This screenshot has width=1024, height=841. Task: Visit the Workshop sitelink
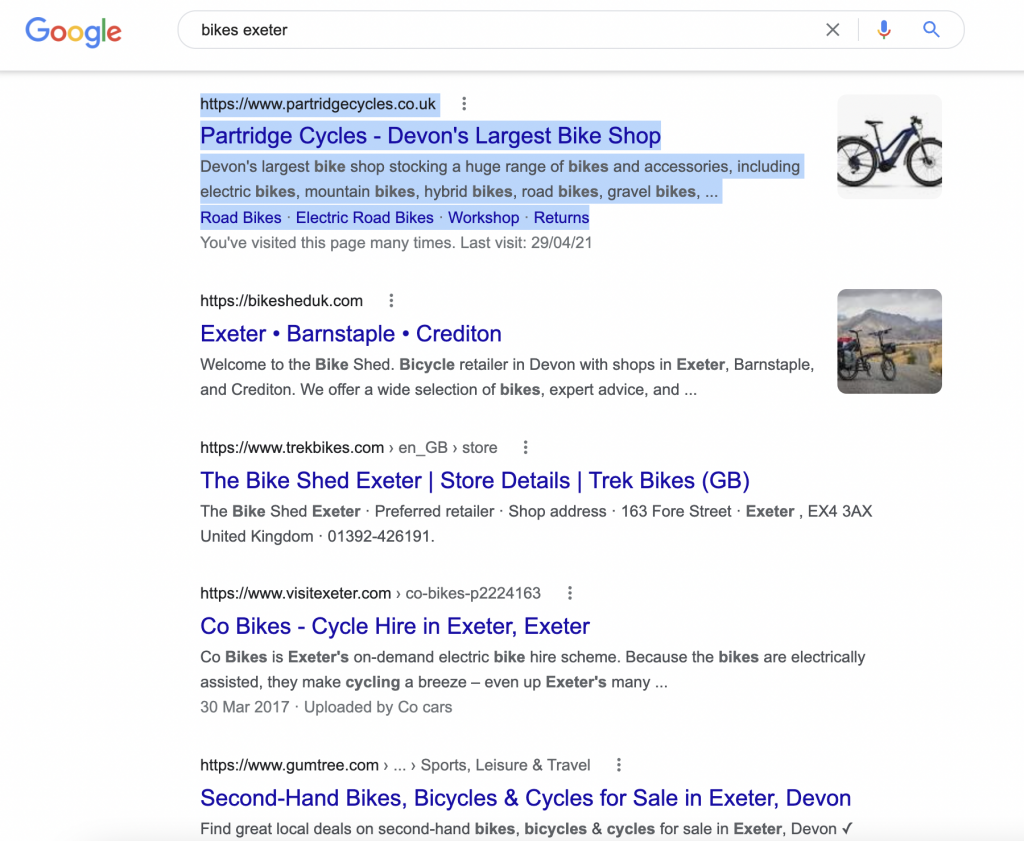483,217
